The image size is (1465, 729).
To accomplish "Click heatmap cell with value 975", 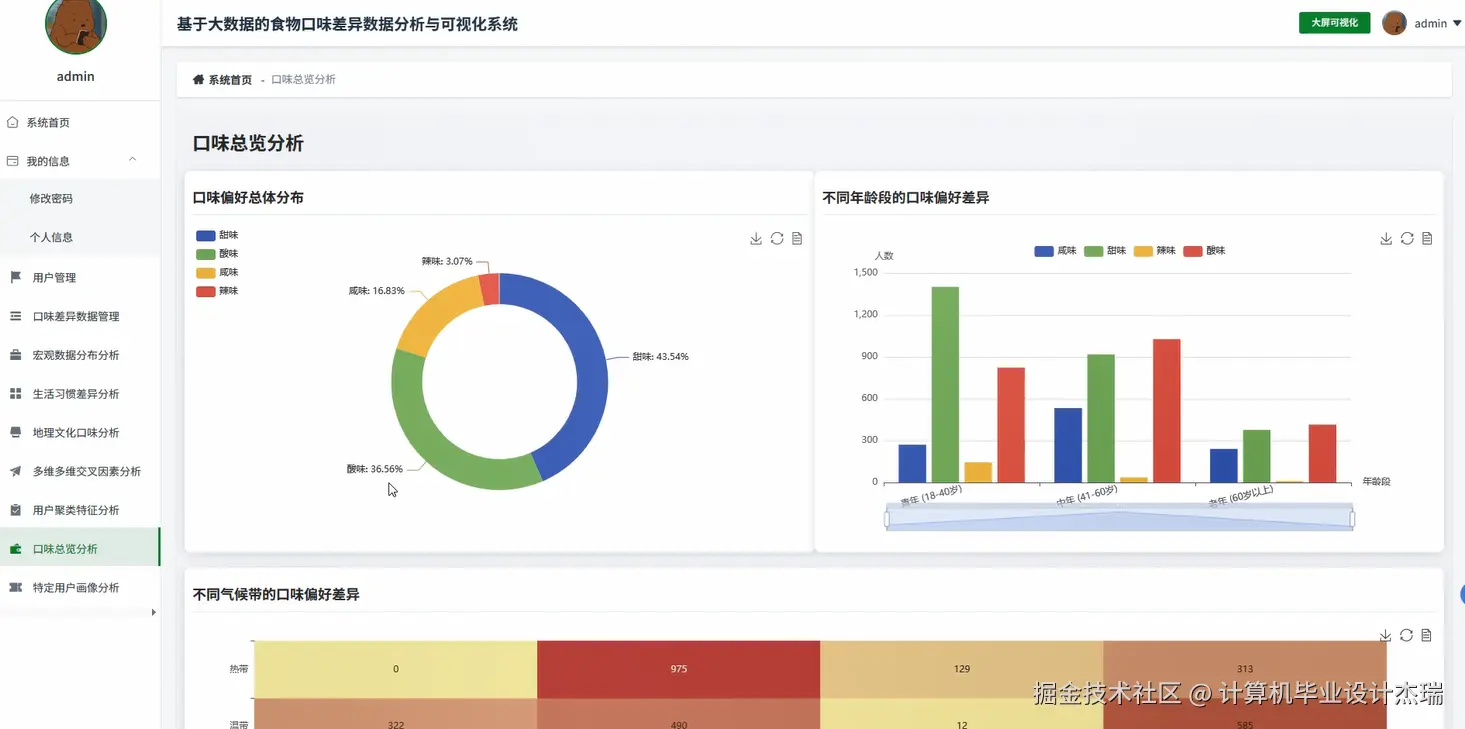I will [679, 669].
